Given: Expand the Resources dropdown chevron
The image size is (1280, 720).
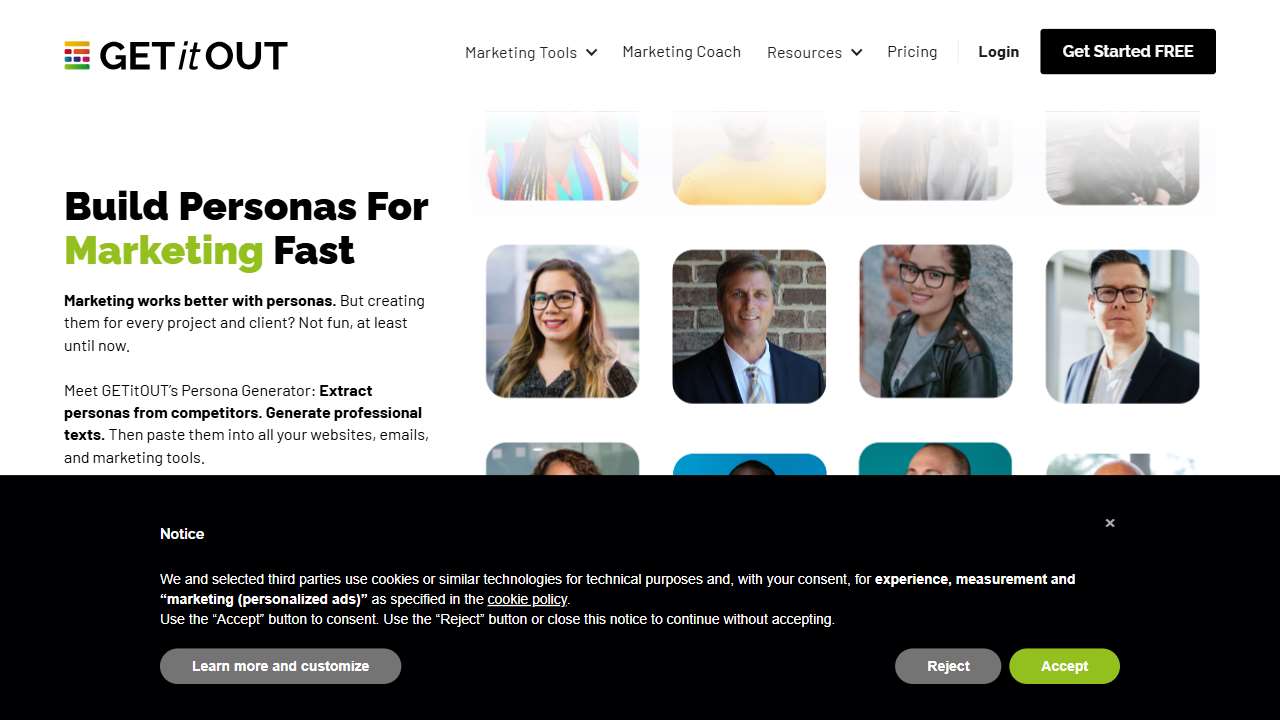Looking at the screenshot, I should point(856,52).
